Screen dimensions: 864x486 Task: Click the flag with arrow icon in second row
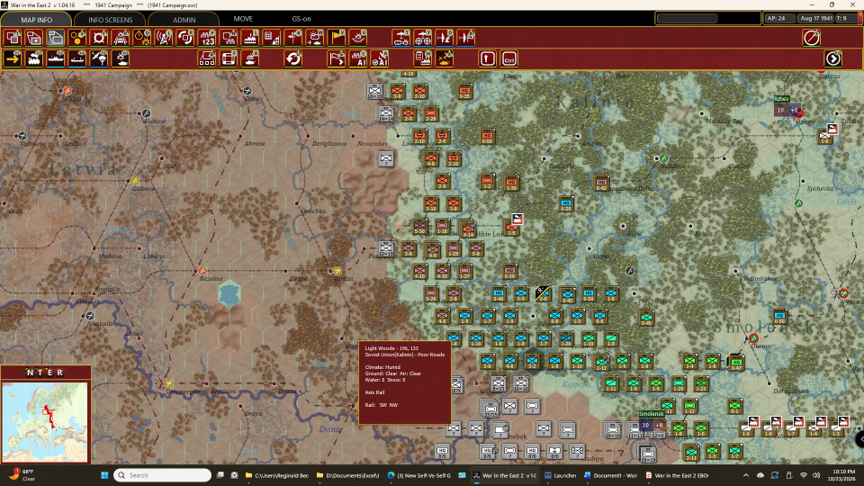click(x=337, y=58)
